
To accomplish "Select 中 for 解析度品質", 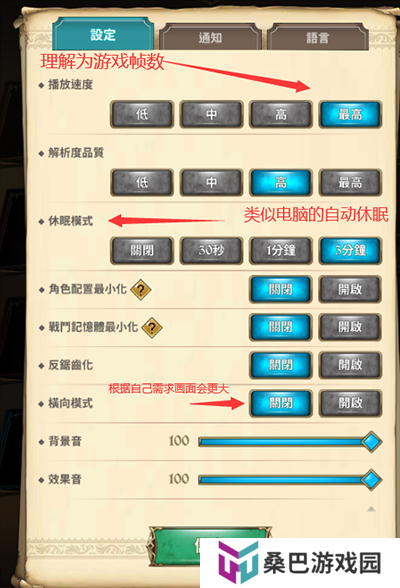I will [x=211, y=182].
